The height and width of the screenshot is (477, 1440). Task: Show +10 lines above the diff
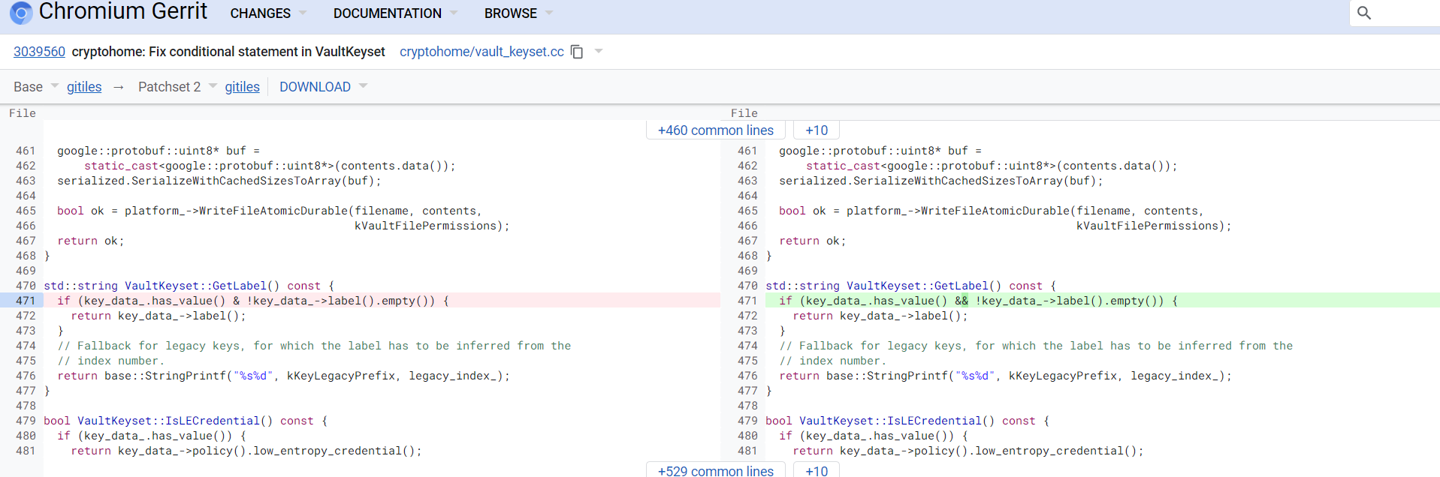pyautogui.click(x=816, y=130)
